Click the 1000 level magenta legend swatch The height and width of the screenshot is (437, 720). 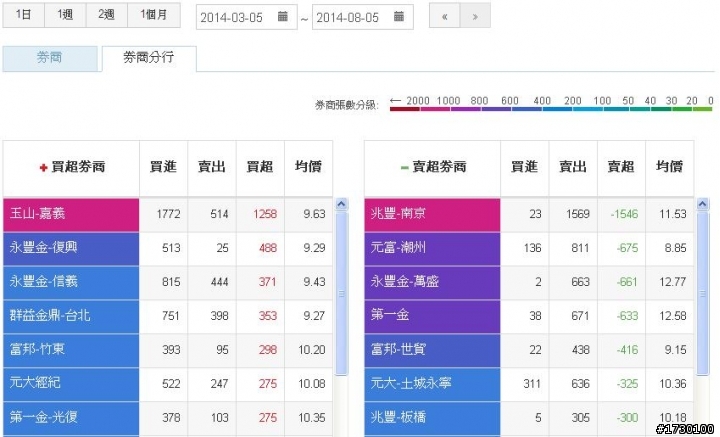[x=435, y=109]
